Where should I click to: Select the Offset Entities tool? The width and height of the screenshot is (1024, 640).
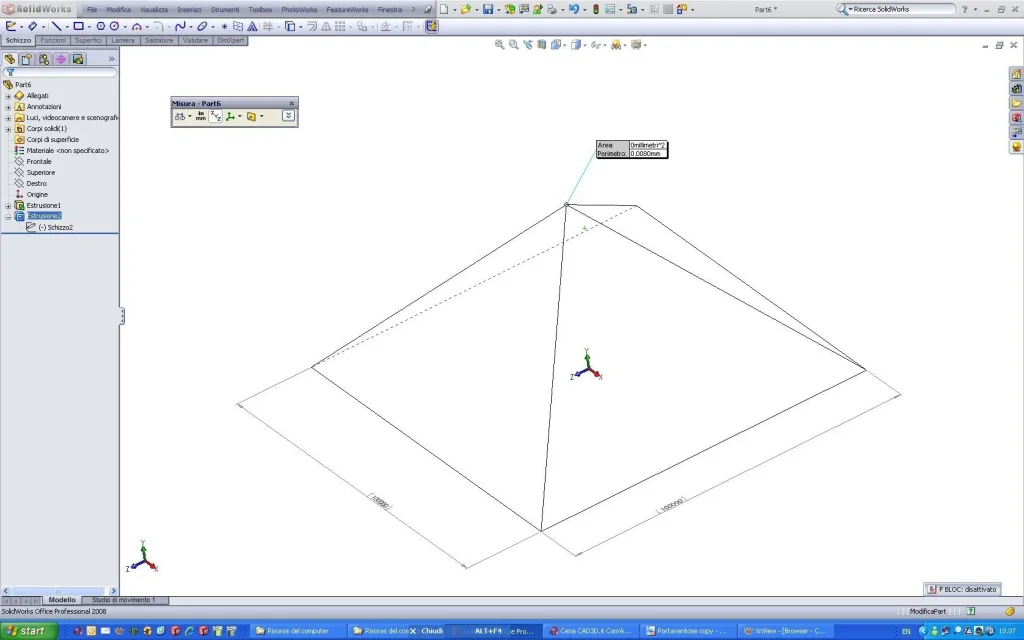pyautogui.click(x=312, y=26)
